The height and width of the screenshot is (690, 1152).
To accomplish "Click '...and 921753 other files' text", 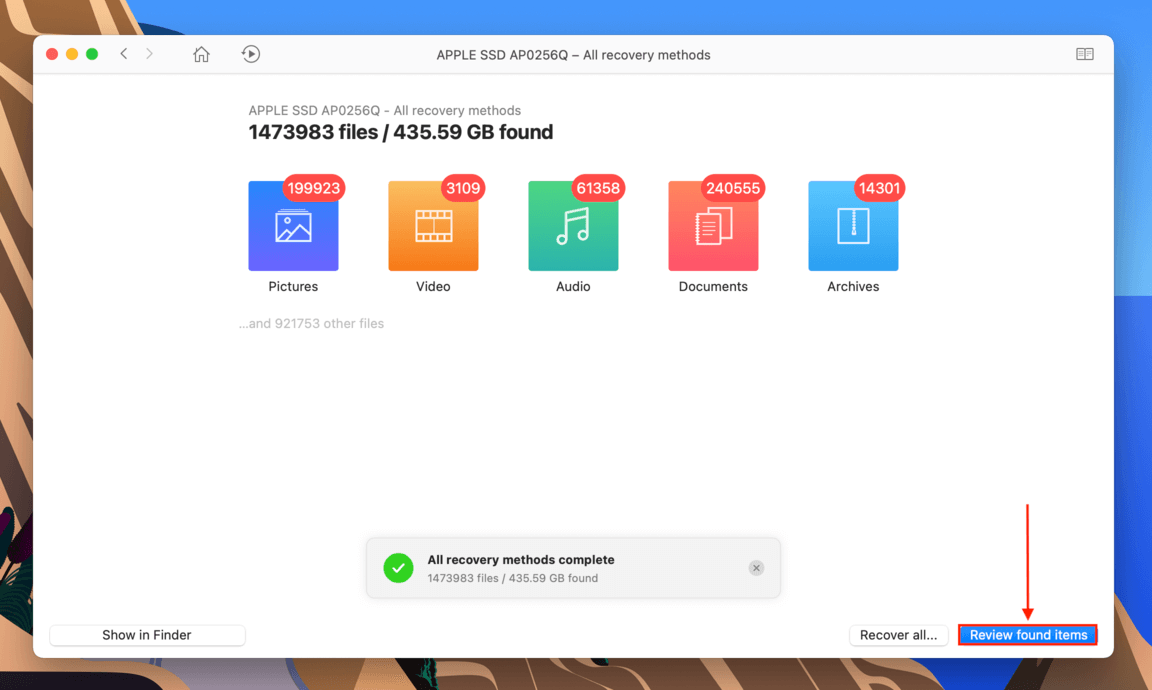I will 311,323.
